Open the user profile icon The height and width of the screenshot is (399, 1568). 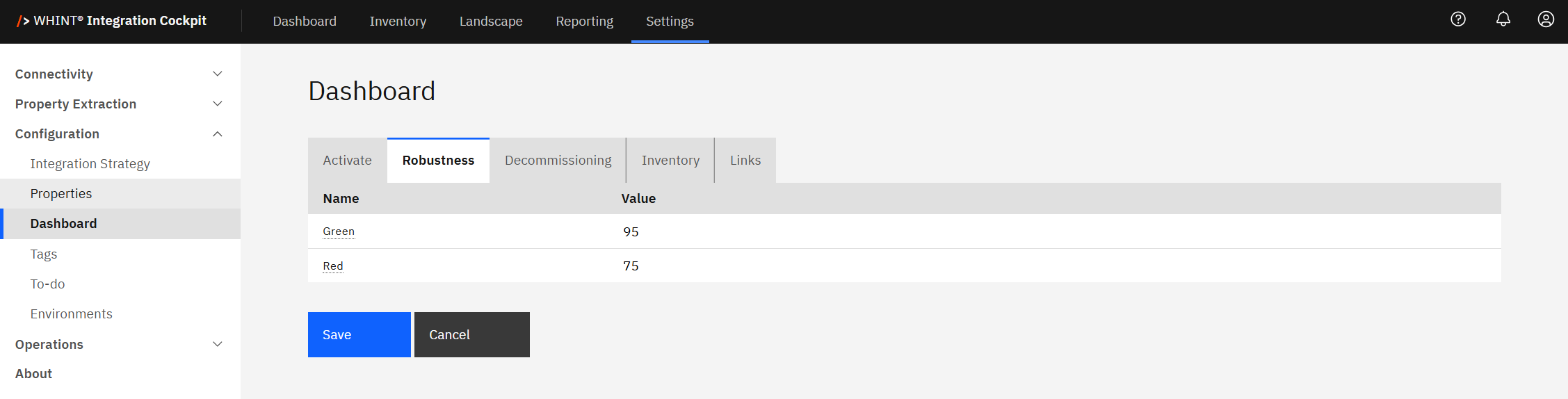point(1546,19)
